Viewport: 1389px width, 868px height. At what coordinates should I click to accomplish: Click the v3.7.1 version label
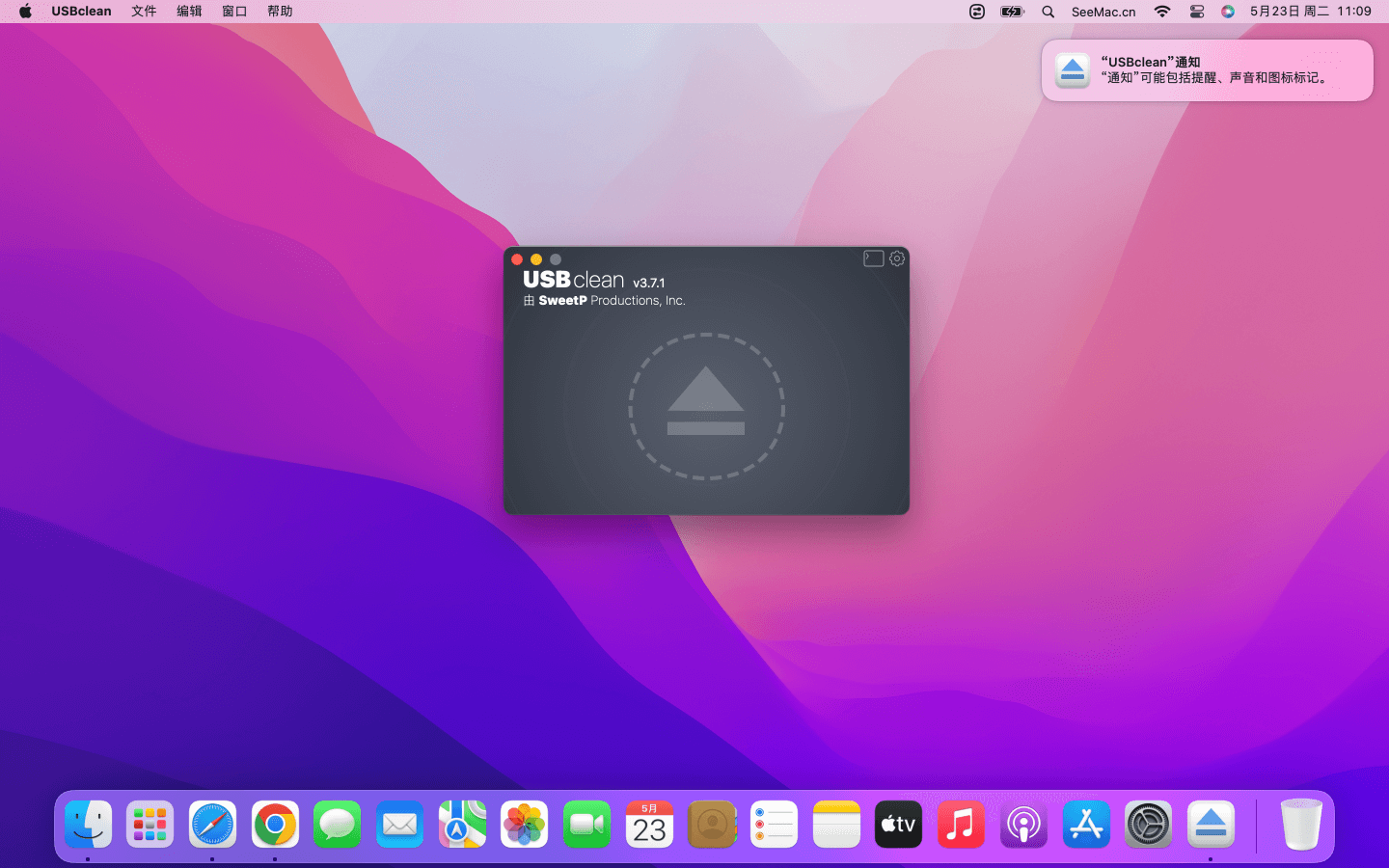tap(648, 283)
